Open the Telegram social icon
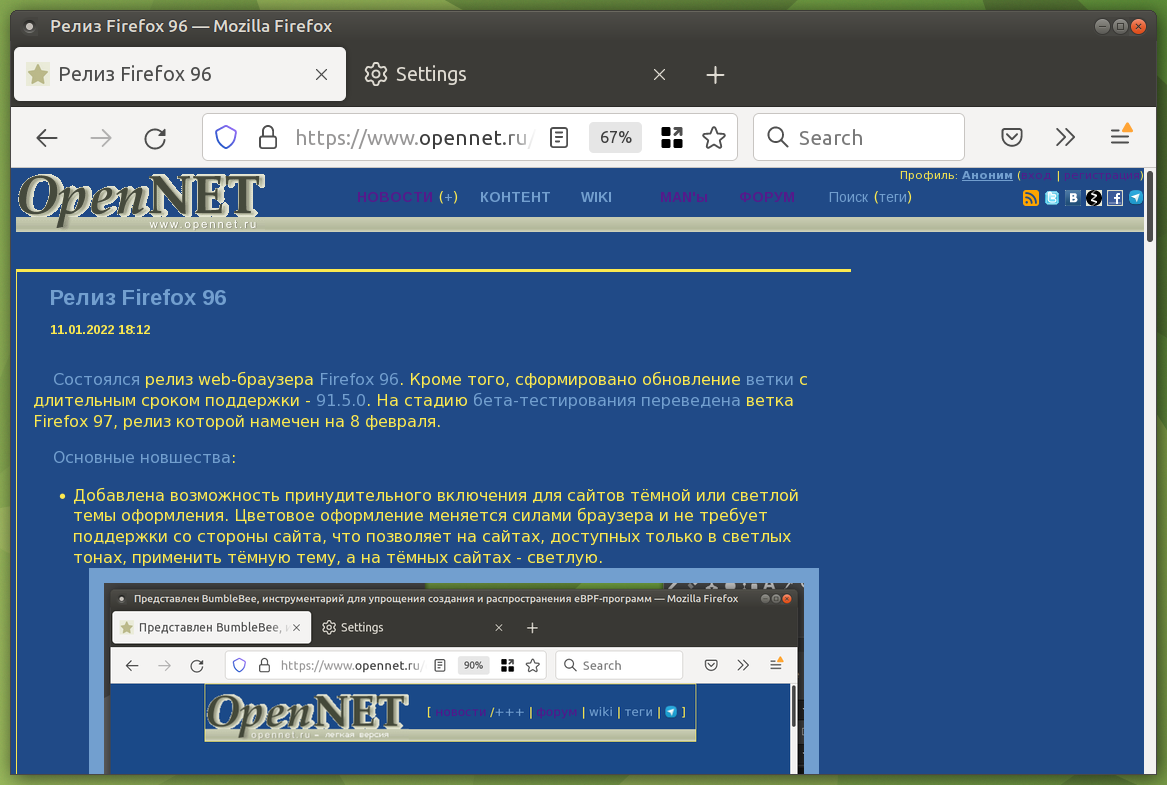 1136,197
